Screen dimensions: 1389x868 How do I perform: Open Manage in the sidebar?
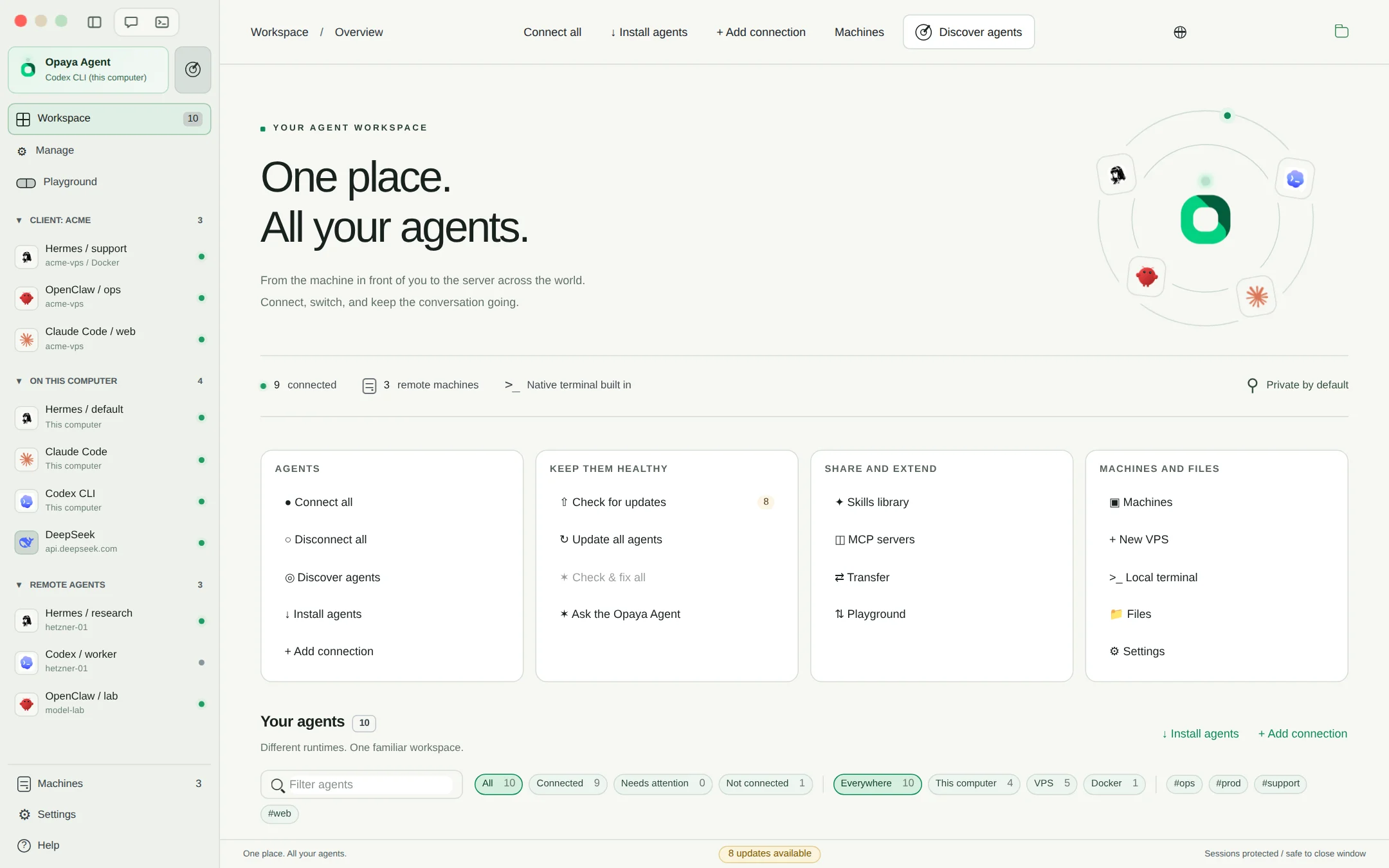tap(109, 150)
